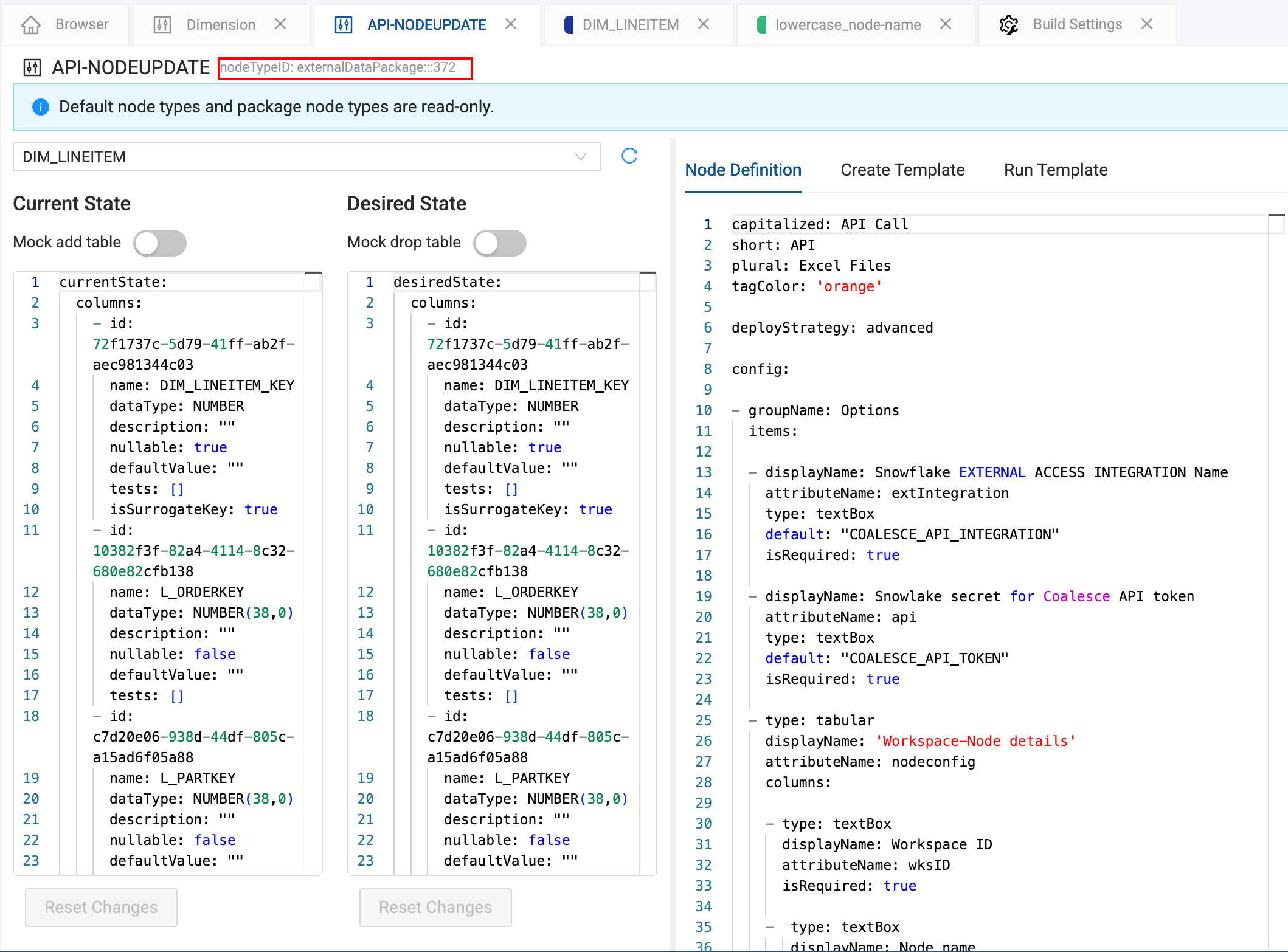Screen dimensions: 1288x952
Task: Click the nodeTypeID externalDataPackage text
Action: click(x=338, y=67)
